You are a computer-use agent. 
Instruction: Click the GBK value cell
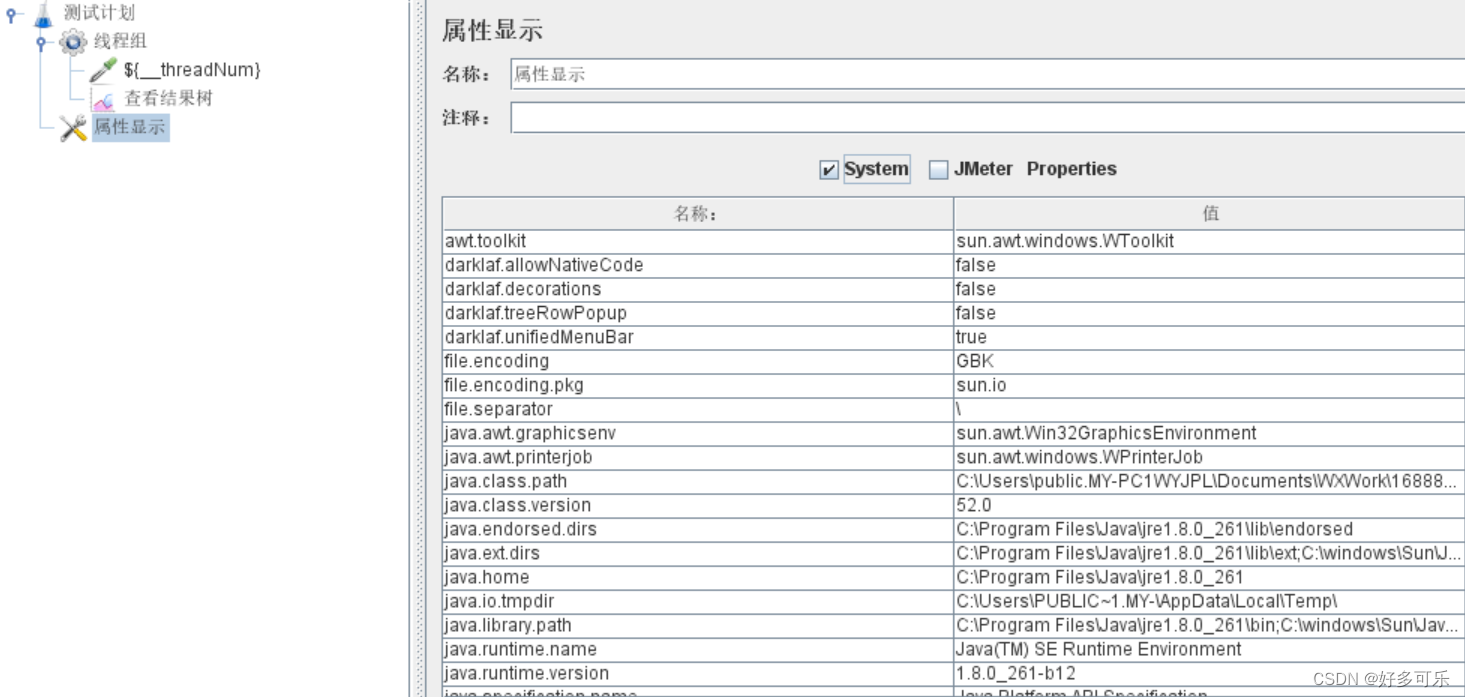pyautogui.click(x=1209, y=361)
